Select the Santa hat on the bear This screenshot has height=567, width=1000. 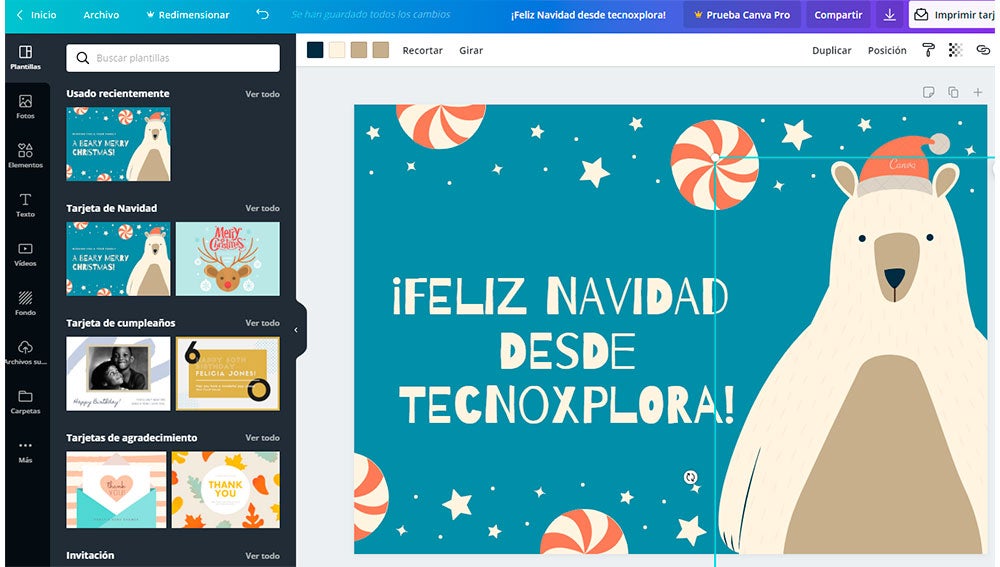(x=902, y=163)
